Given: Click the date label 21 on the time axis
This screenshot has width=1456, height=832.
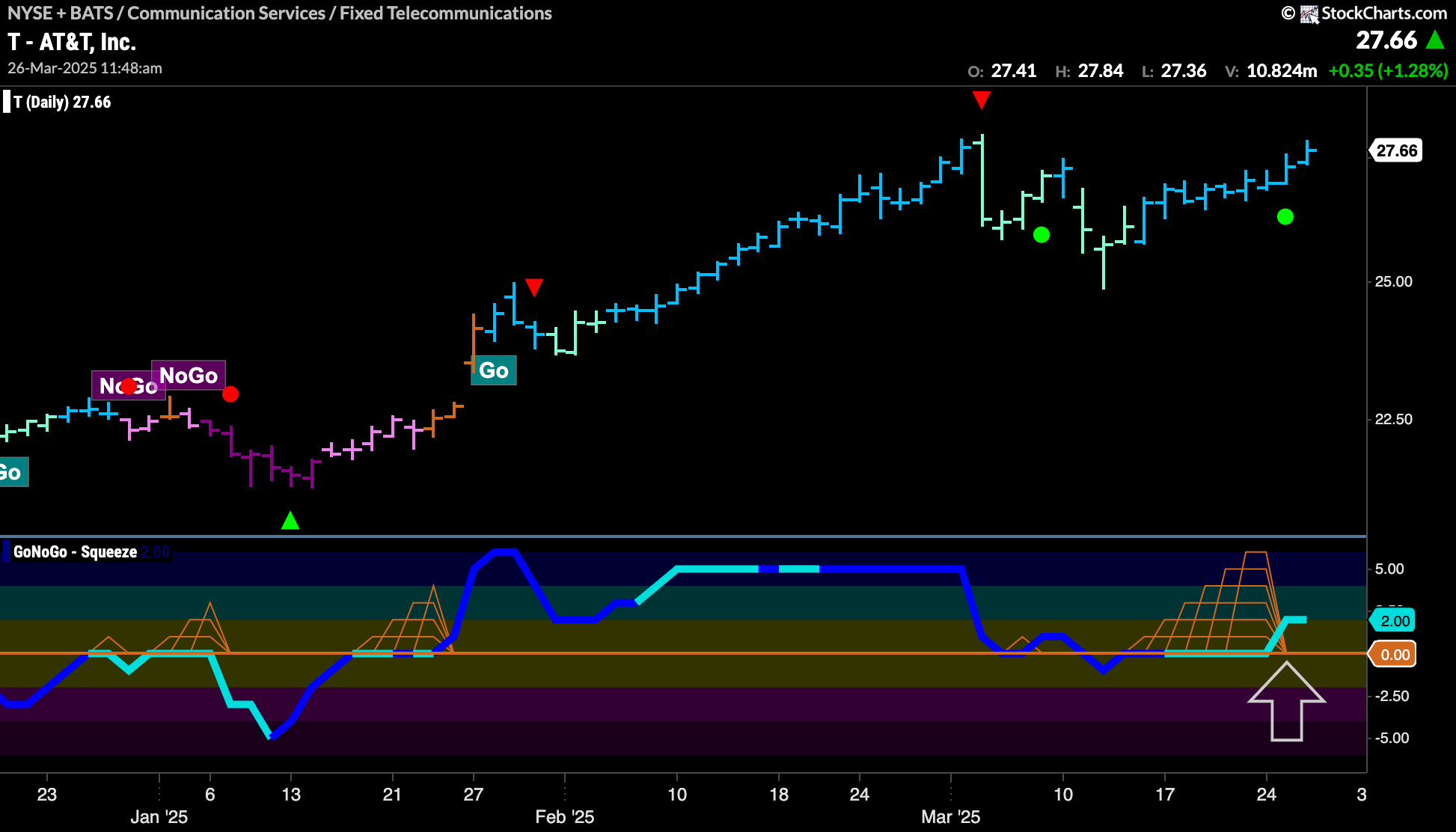Looking at the screenshot, I should [392, 795].
